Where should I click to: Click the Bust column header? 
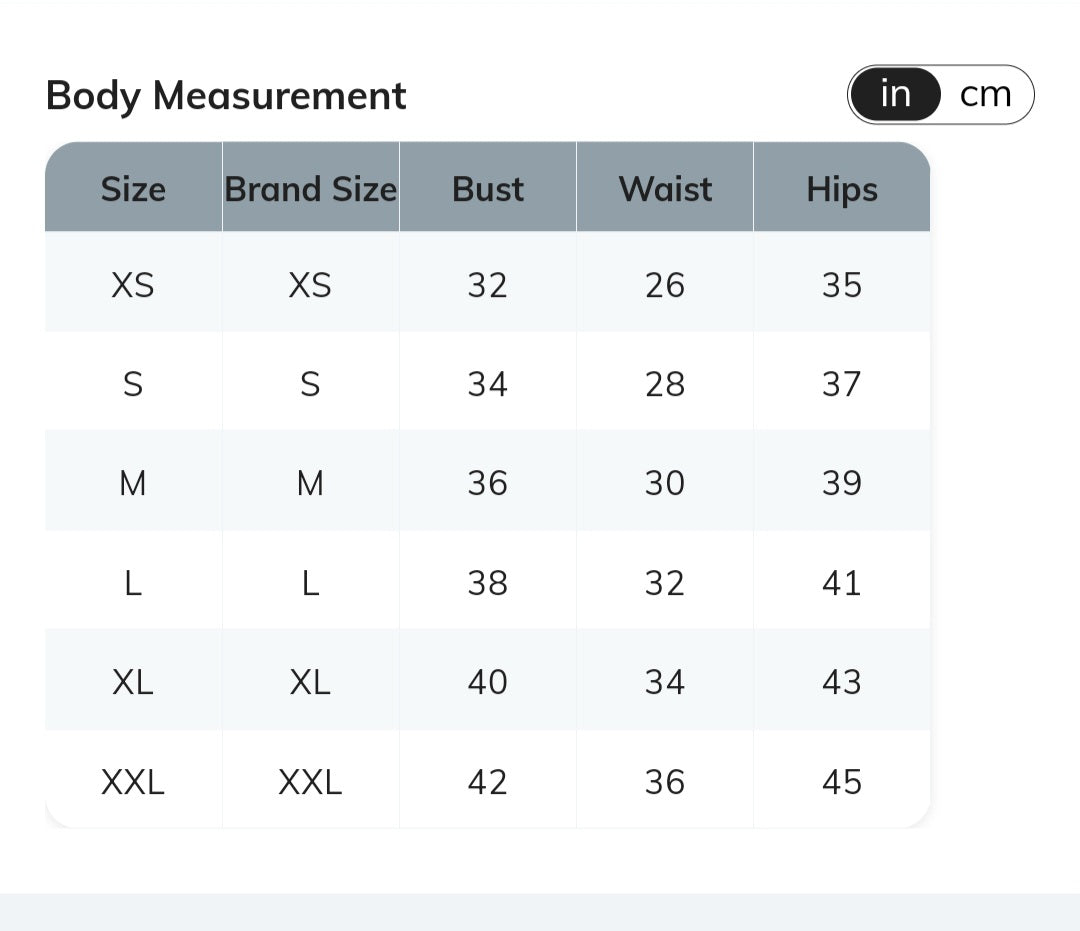[488, 189]
